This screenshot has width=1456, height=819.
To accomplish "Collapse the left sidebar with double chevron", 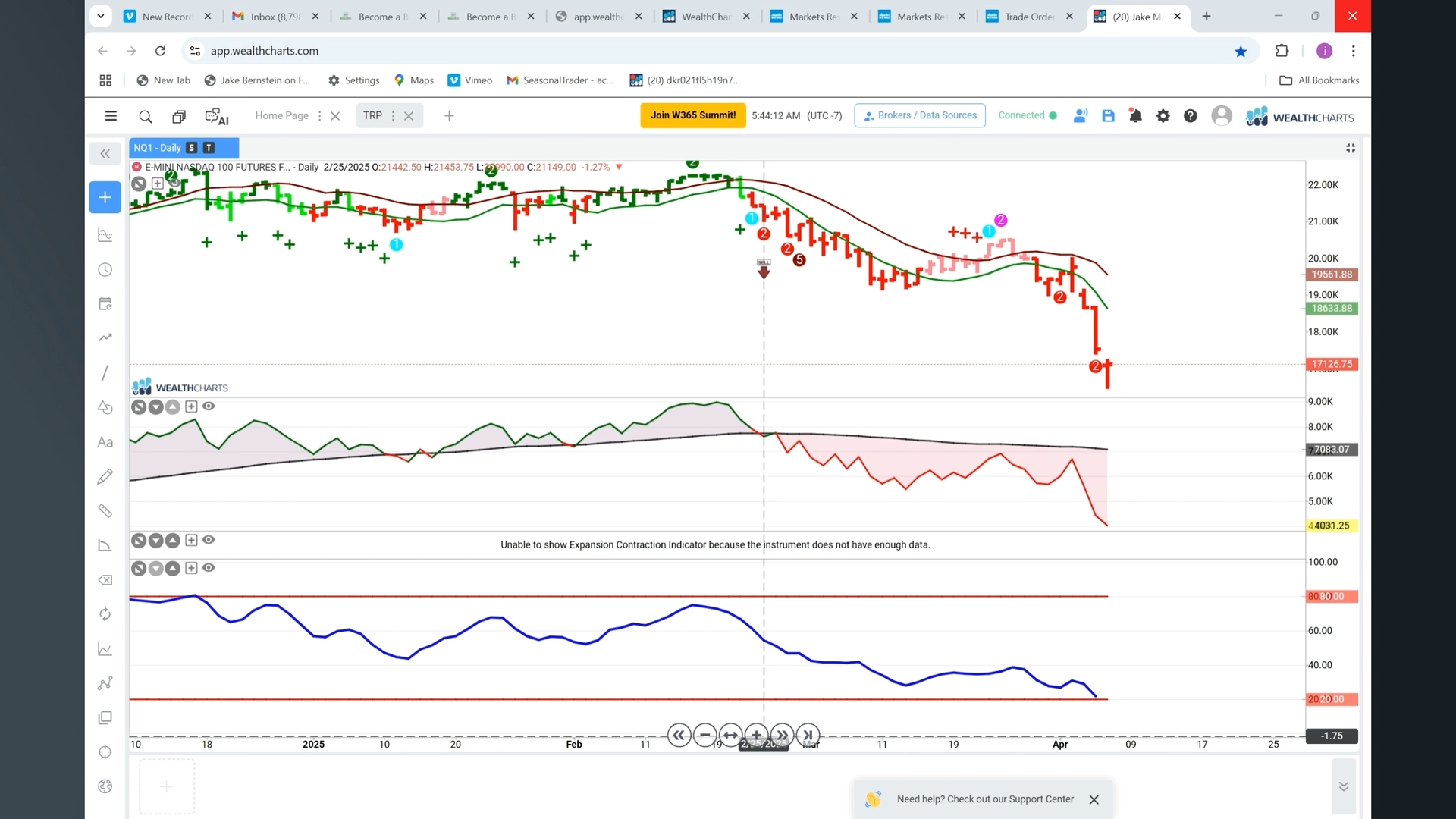I will click(x=105, y=154).
